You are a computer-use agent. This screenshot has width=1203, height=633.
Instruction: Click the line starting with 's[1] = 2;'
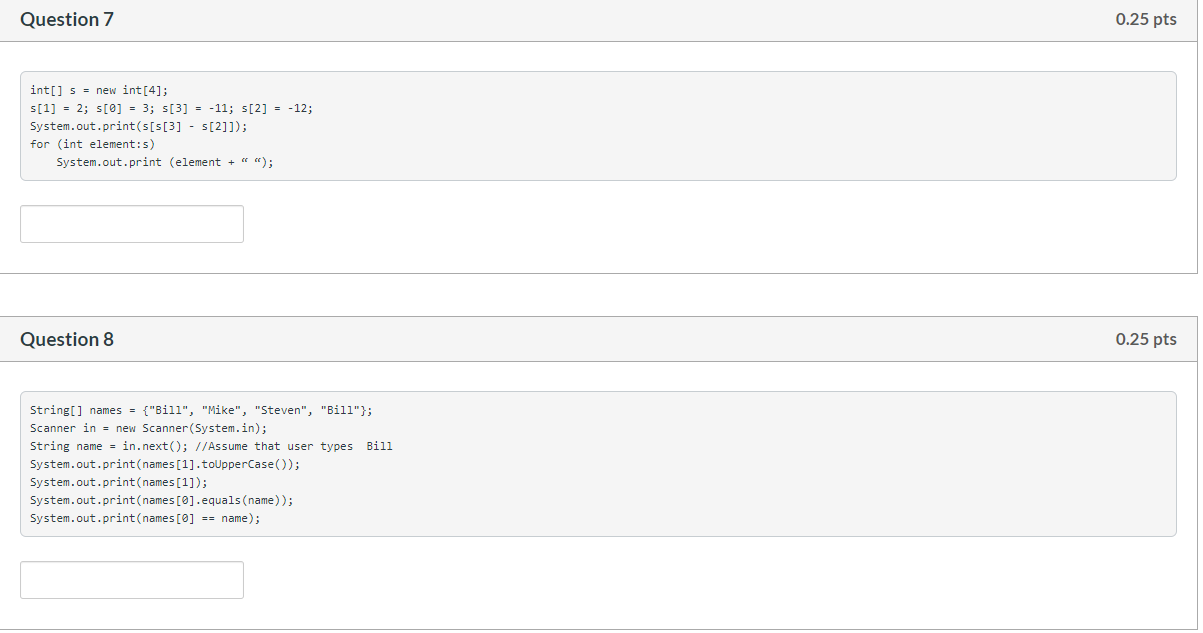pyautogui.click(x=171, y=108)
